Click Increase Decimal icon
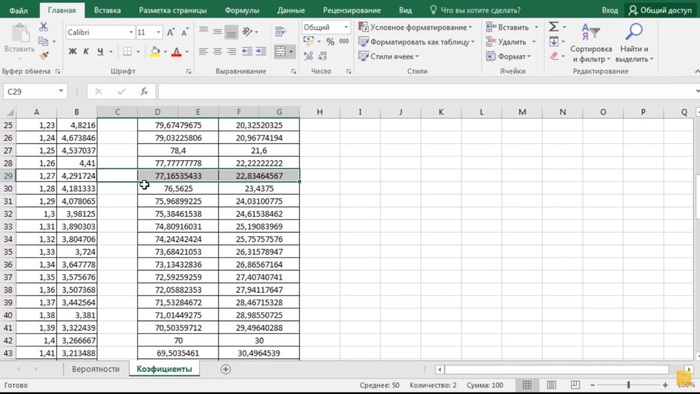The width and height of the screenshot is (700, 394). (x=308, y=56)
